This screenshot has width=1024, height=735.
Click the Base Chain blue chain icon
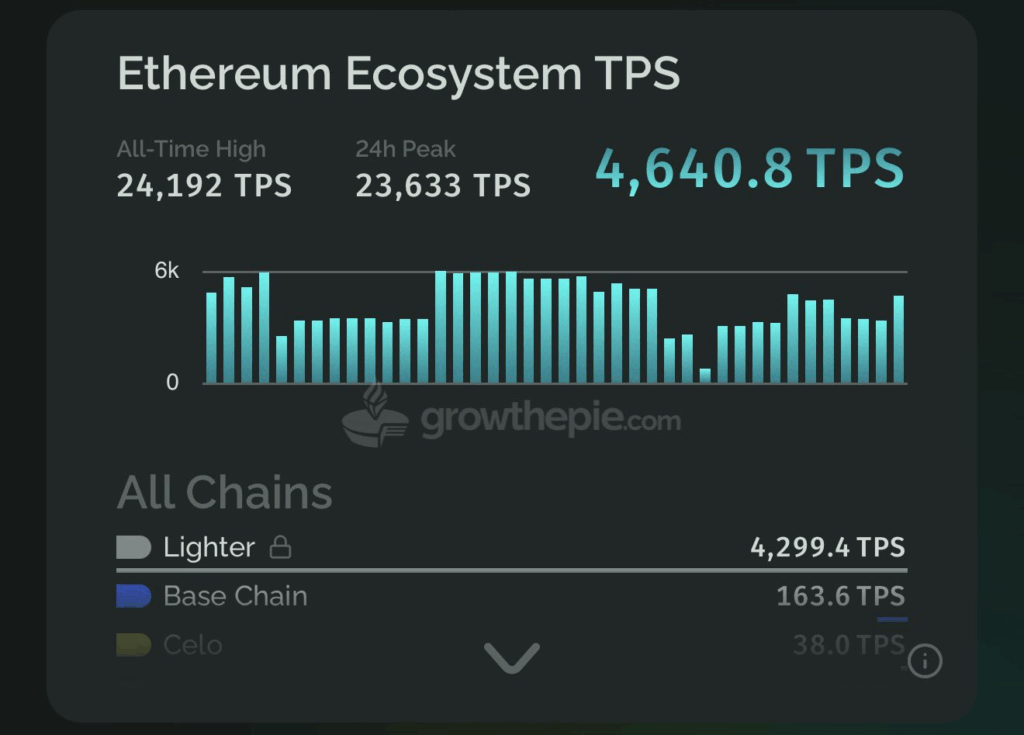134,595
